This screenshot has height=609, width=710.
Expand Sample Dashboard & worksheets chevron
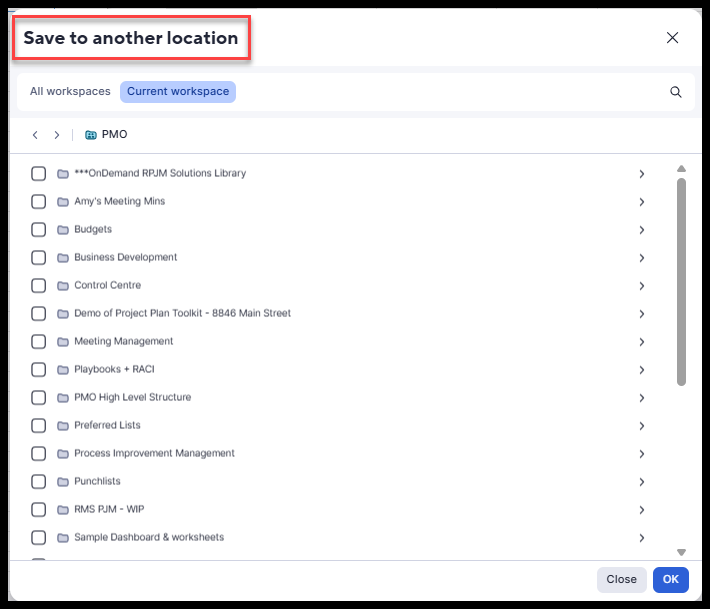point(642,538)
